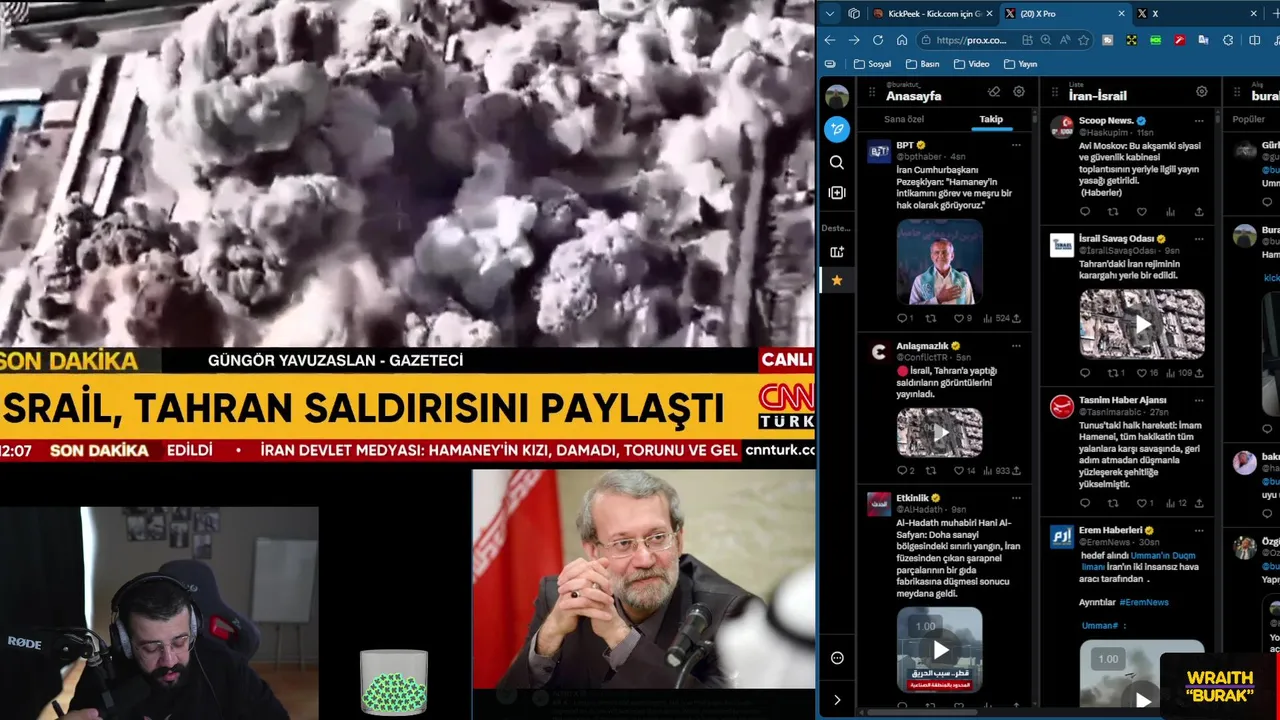Open more menu on İsrail Savaş Odası post
This screenshot has height=720, width=1280.
[1199, 239]
